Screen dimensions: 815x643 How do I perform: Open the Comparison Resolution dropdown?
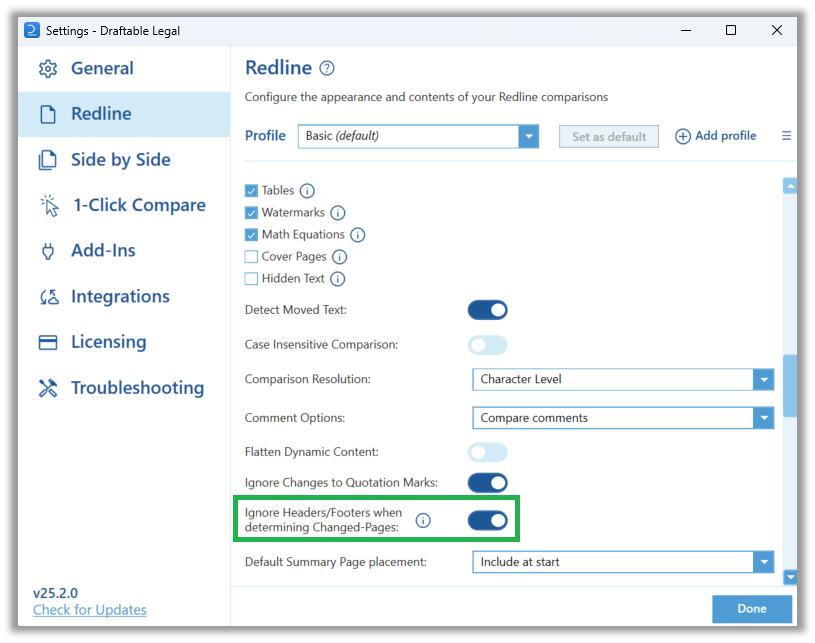pyautogui.click(x=623, y=379)
